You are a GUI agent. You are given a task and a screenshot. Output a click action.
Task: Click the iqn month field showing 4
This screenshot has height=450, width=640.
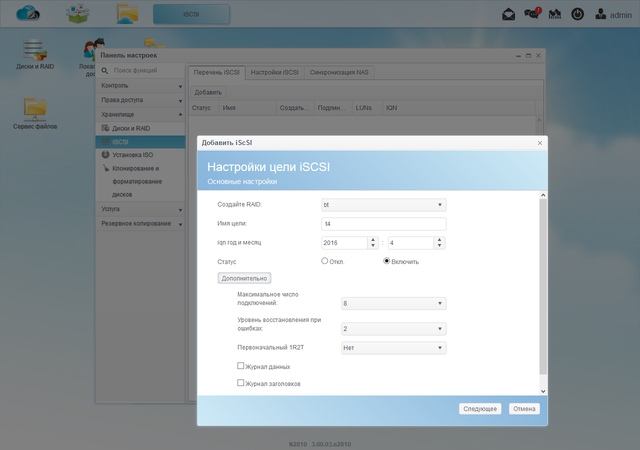[x=411, y=243]
